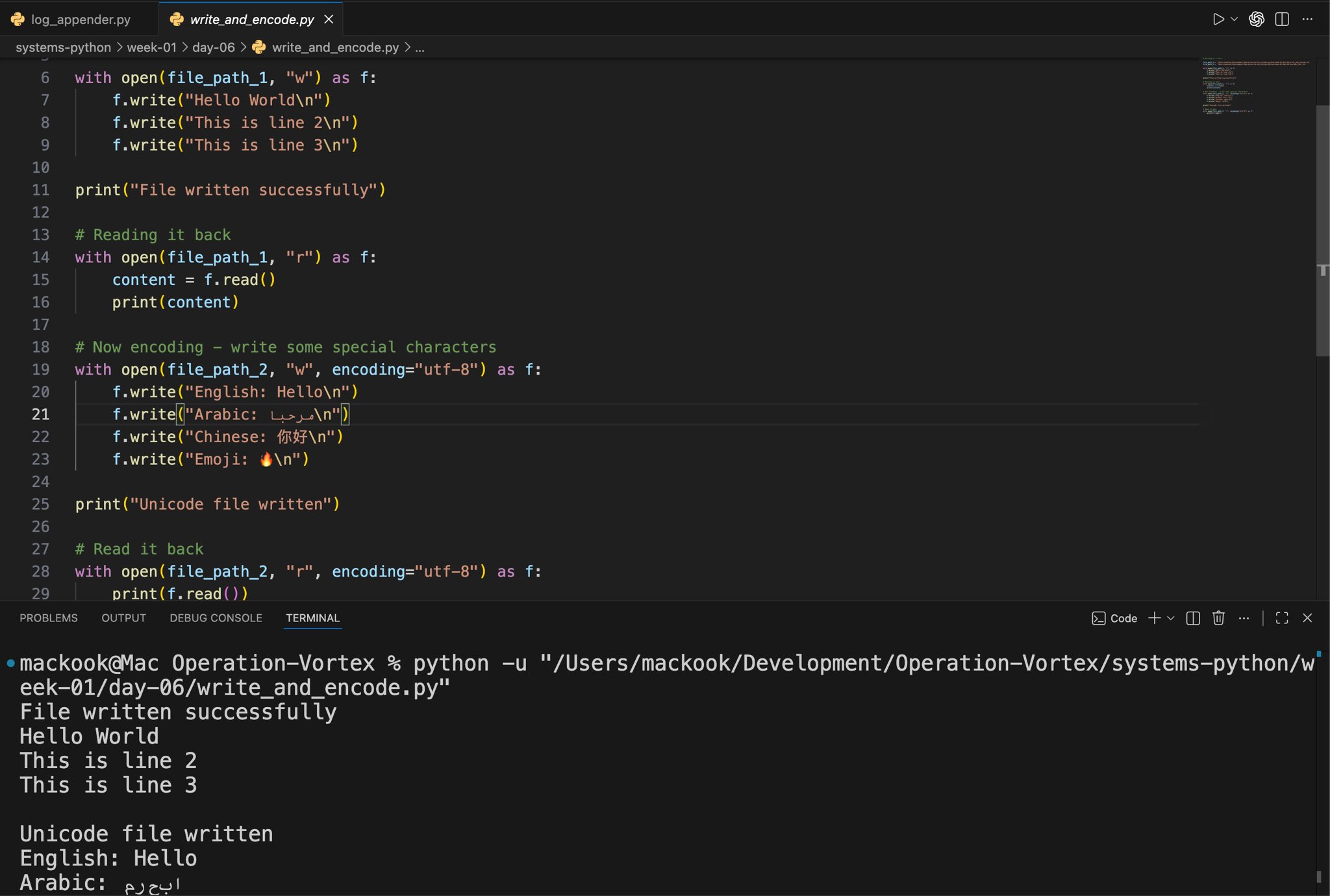Switch to log_appender.py tab
1330x896 pixels.
click(x=80, y=19)
